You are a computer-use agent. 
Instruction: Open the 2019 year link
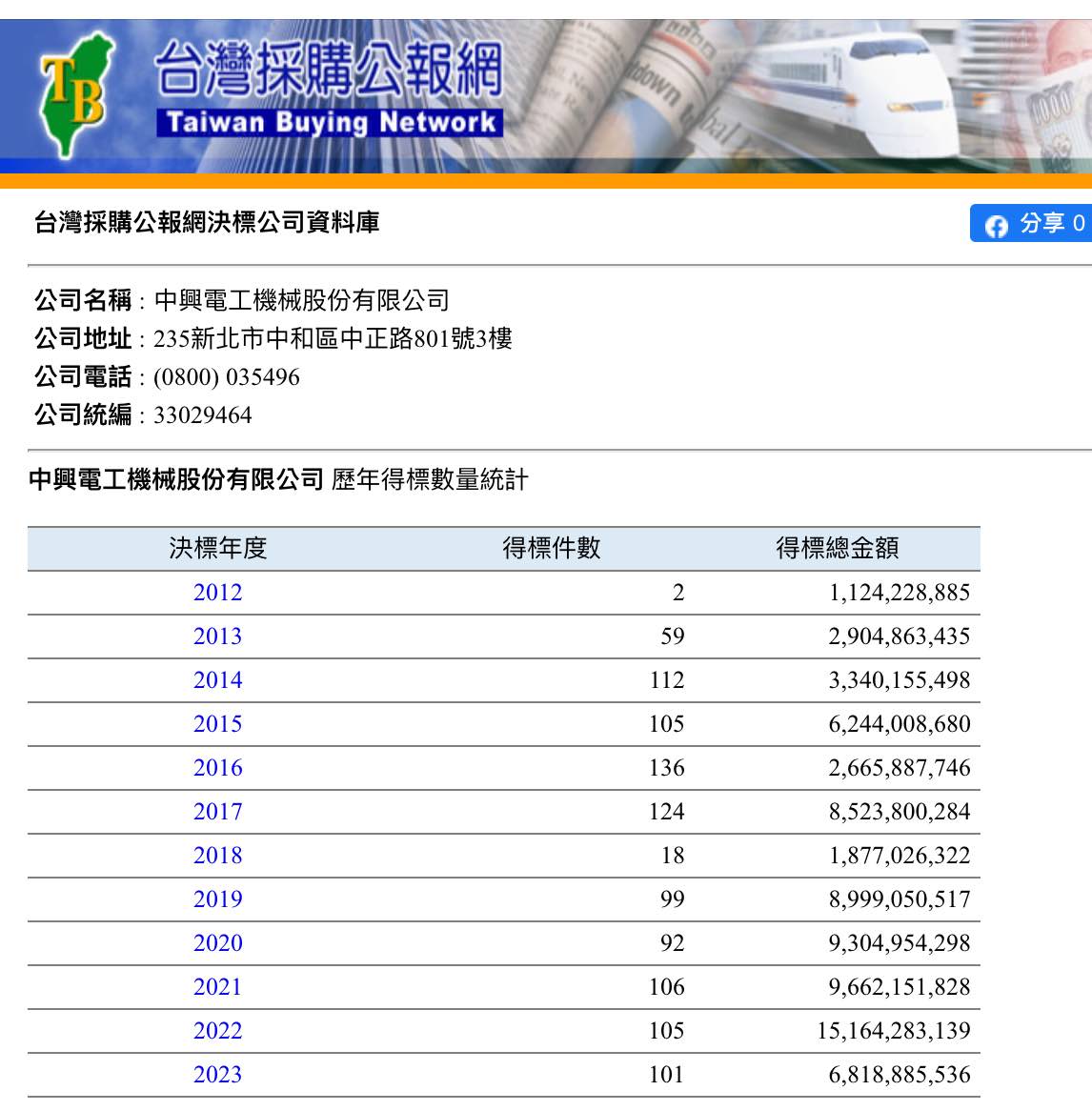pos(217,899)
